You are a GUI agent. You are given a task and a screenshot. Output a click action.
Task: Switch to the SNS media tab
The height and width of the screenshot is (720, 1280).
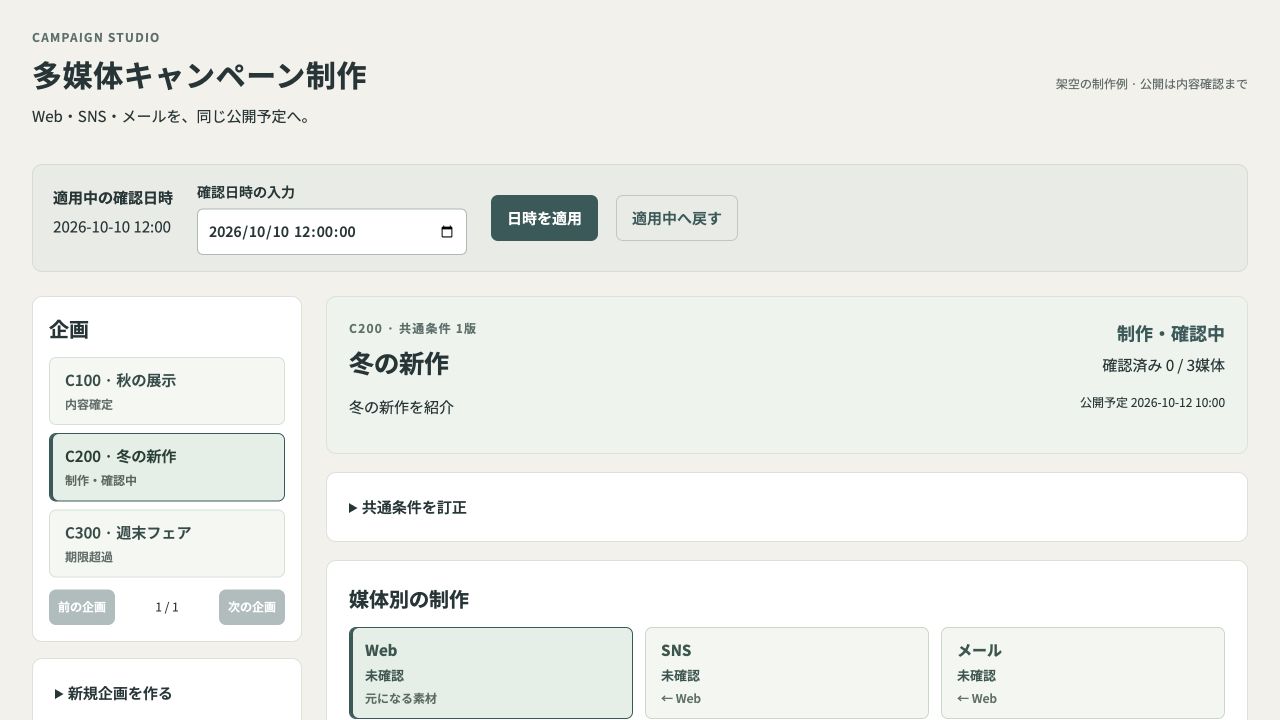787,673
